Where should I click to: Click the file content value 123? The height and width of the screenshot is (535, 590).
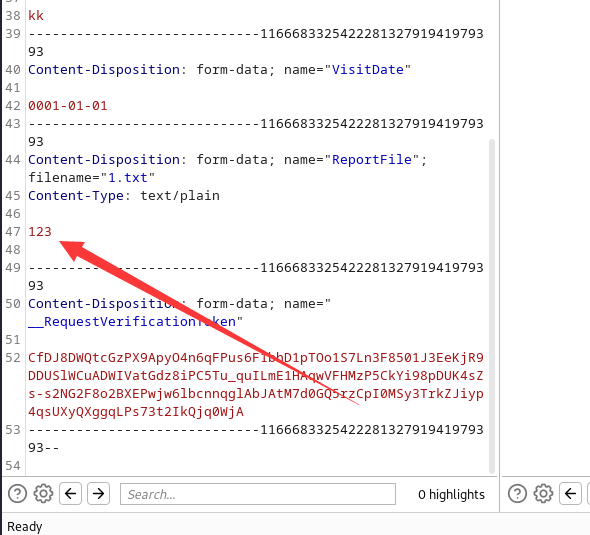tap(40, 232)
